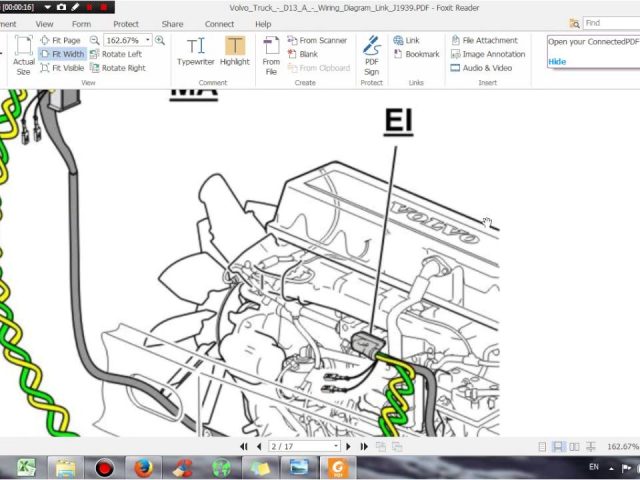Enable Fit Page view mode

coord(60,40)
